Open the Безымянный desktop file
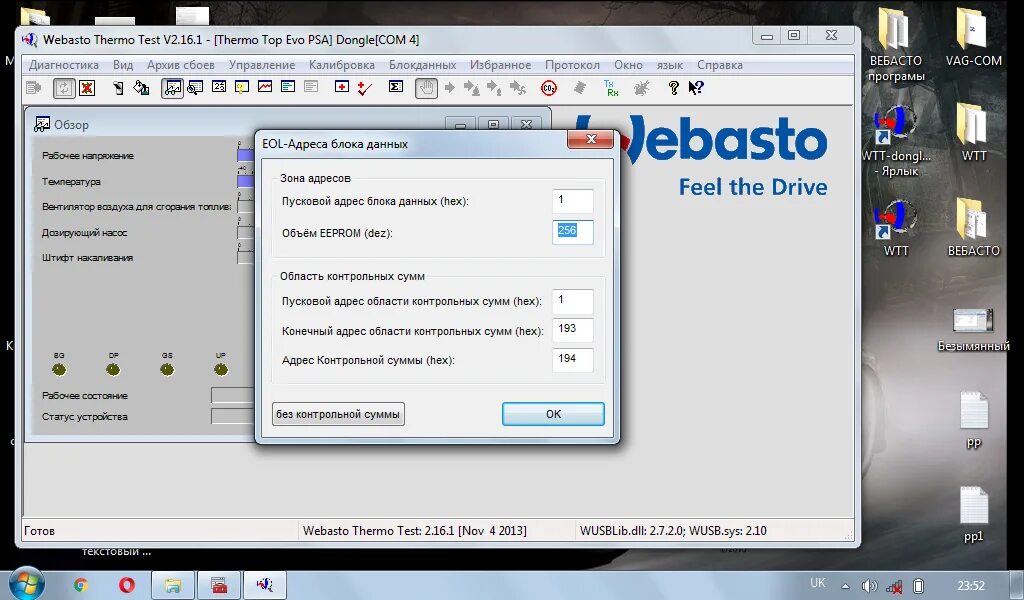1024x600 pixels. point(973,330)
